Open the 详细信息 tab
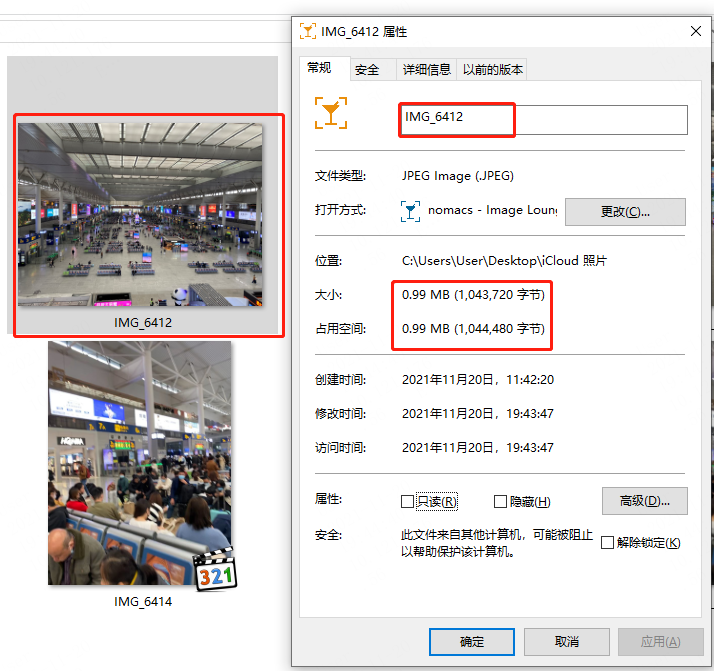714x671 pixels. point(426,70)
